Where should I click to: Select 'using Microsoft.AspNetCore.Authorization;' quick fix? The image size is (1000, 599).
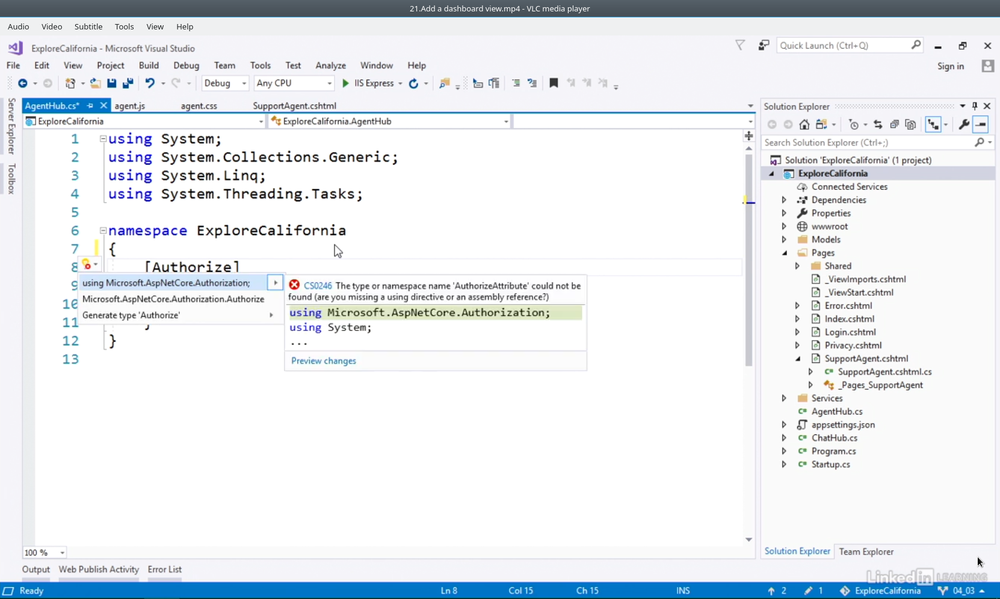166,283
